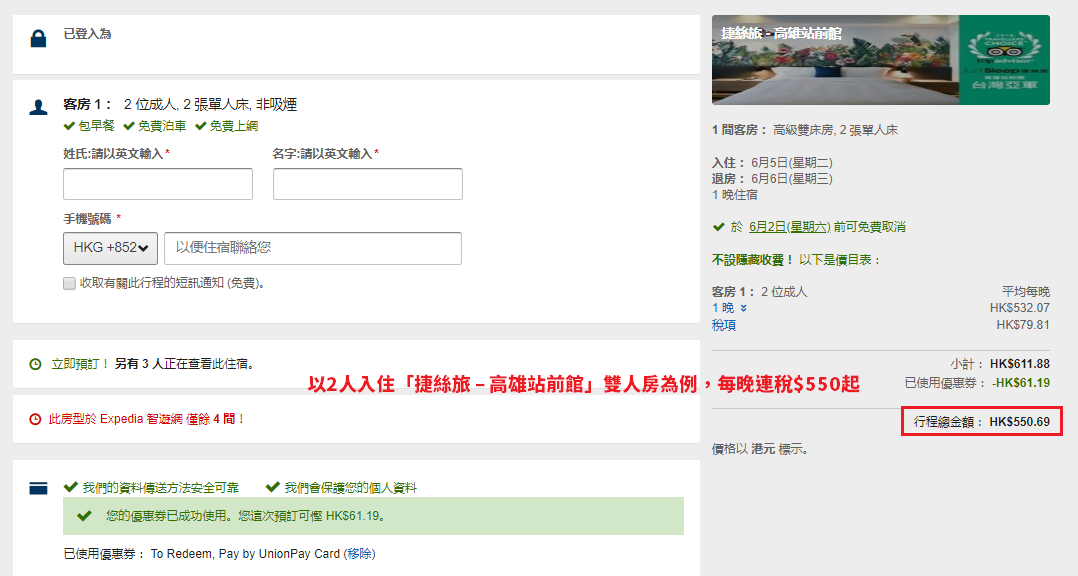This screenshot has width=1078, height=576.
Task: Click the guest person icon beside 客房 1
Action: click(x=38, y=107)
